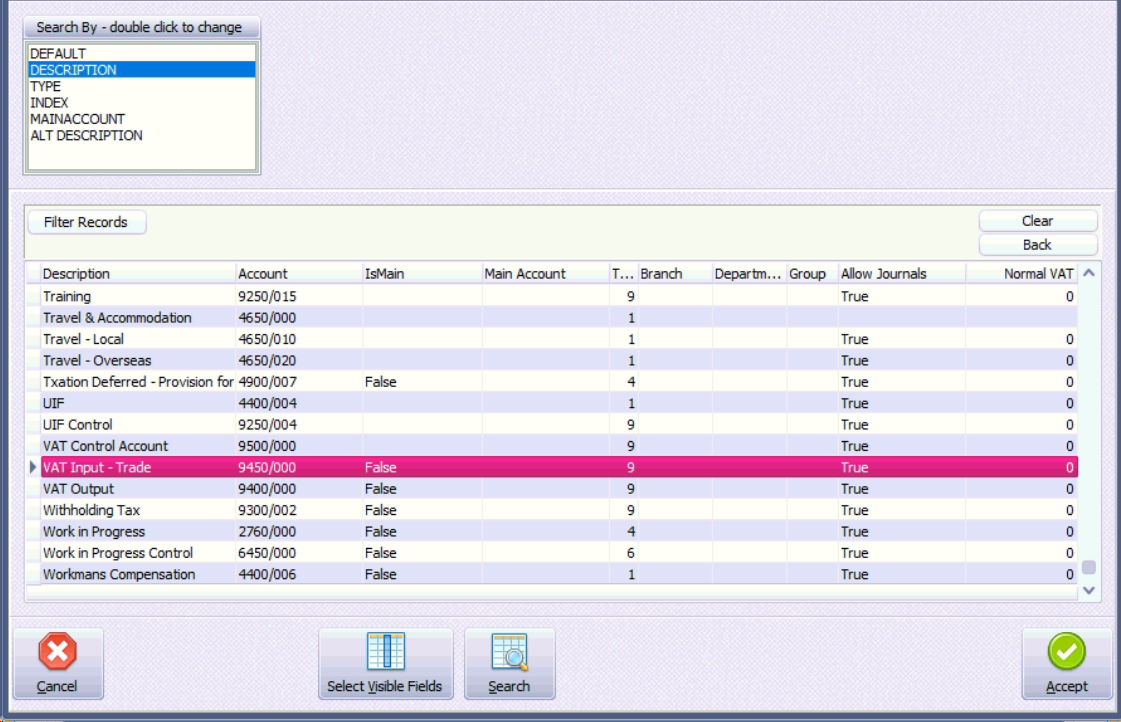The width and height of the screenshot is (1121, 722).
Task: Select MAINACCOUNT in the Search By list
Action: [77, 119]
